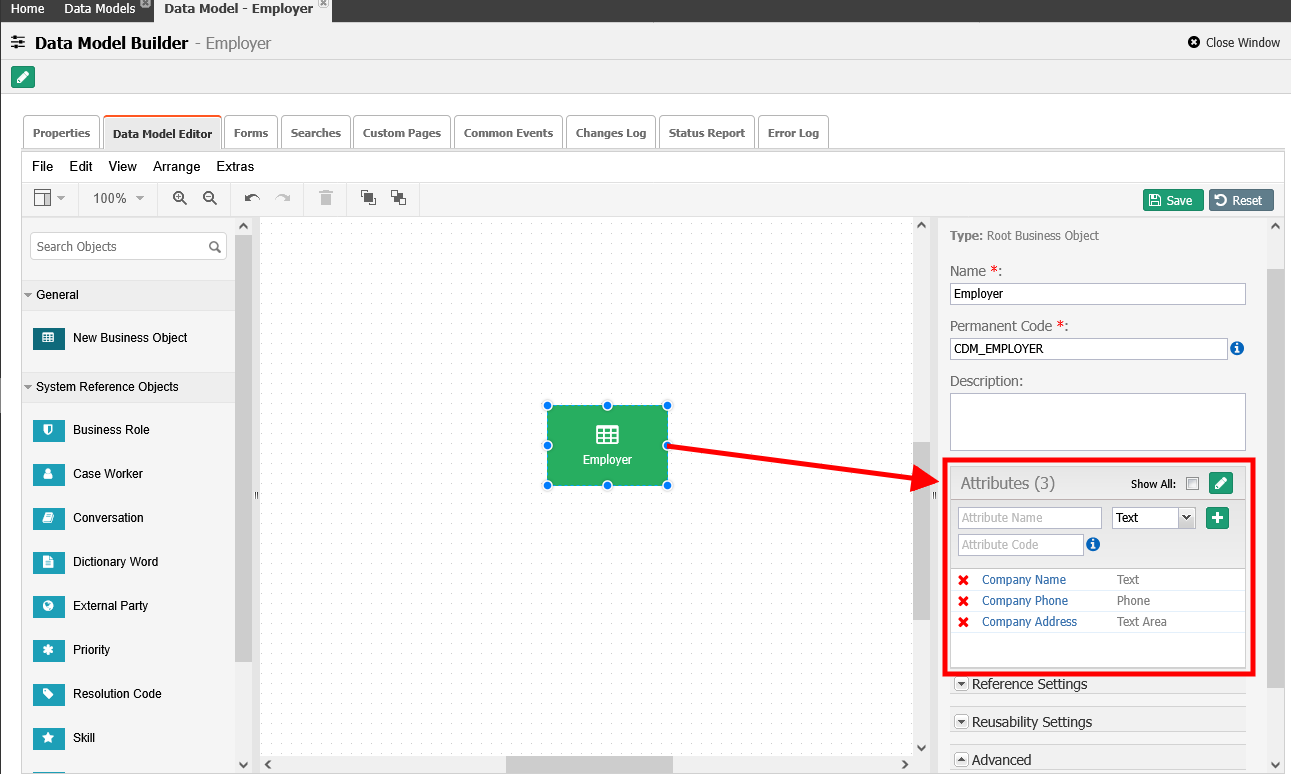This screenshot has width=1291, height=774.
Task: Remove the Company Phone attribute
Action: point(964,601)
